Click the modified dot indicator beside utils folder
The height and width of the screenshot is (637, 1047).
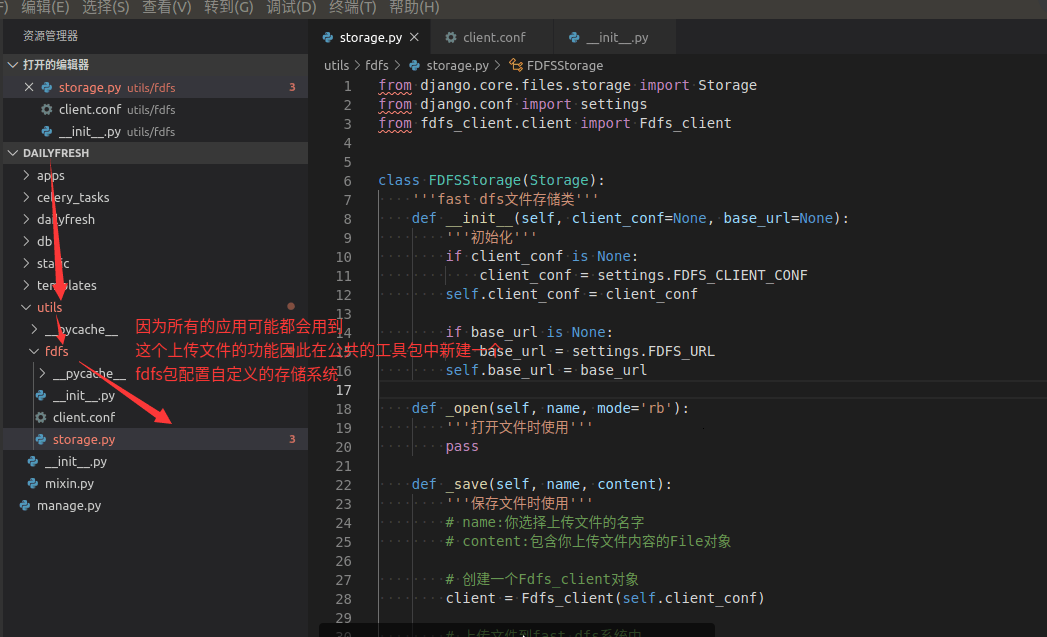point(291,306)
